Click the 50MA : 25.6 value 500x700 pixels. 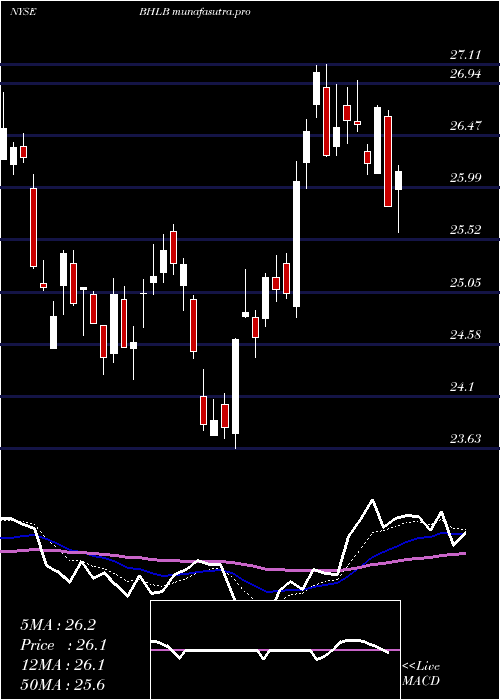[x=62, y=685]
